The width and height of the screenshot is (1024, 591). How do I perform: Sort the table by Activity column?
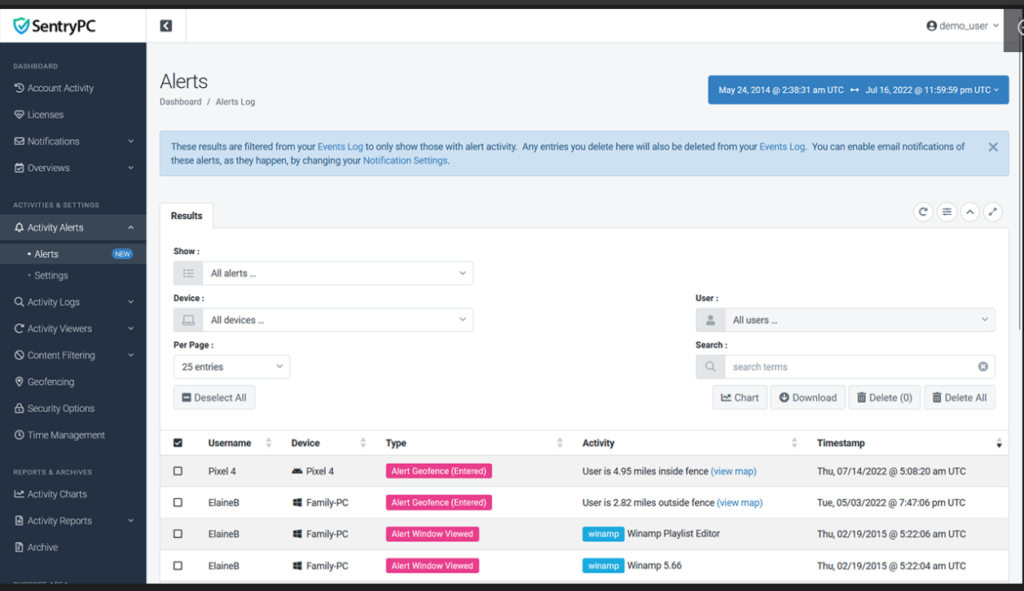point(689,443)
